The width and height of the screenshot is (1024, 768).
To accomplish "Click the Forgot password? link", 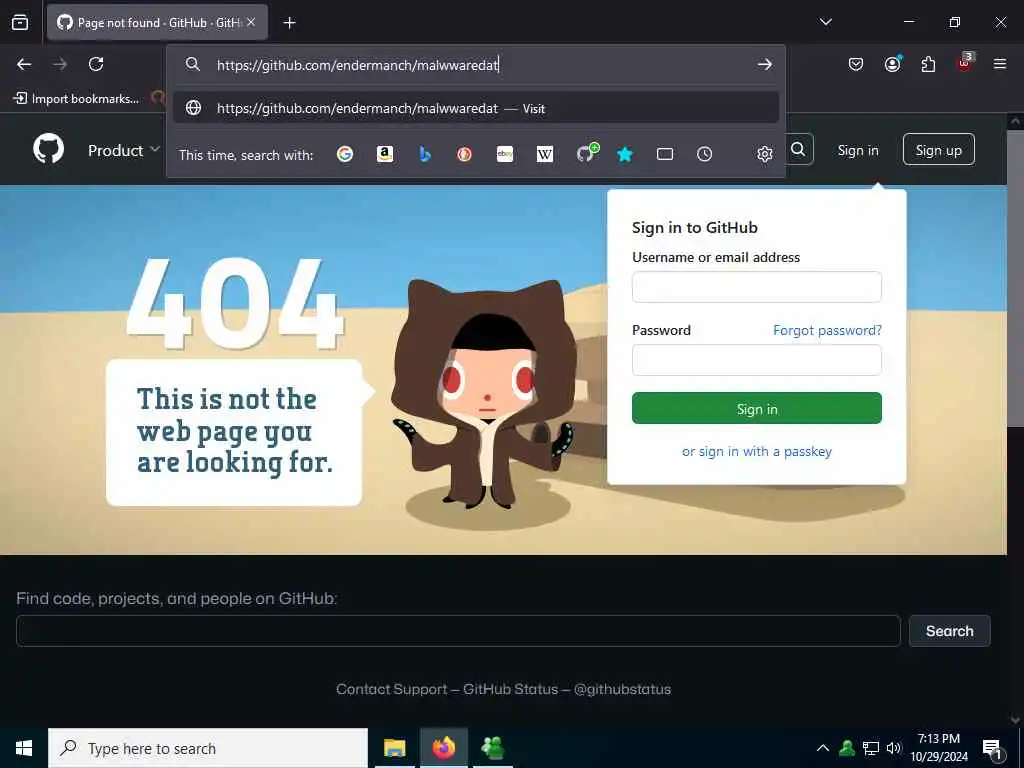I will click(x=827, y=330).
